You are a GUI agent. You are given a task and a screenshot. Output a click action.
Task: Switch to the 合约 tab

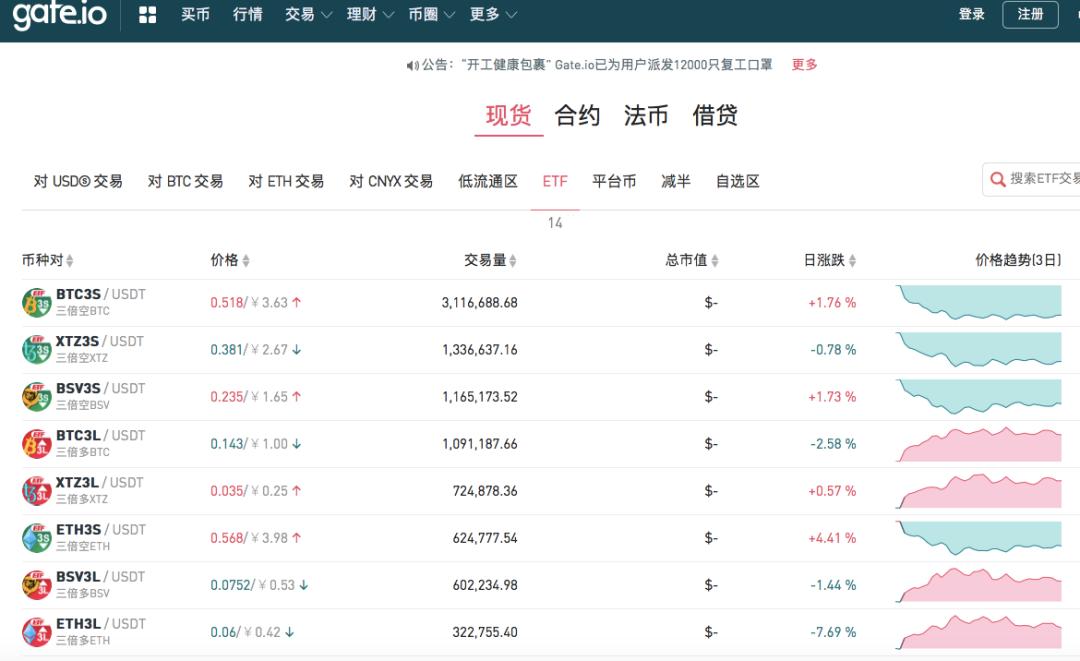577,115
